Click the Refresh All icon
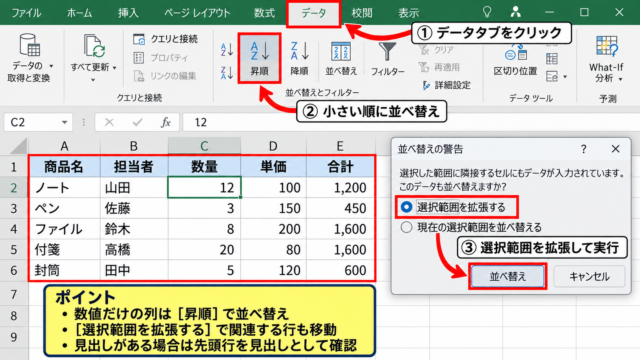 94,46
